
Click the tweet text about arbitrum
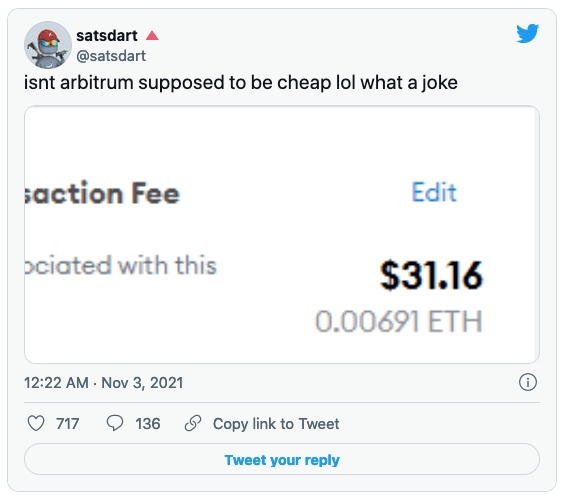pyautogui.click(x=241, y=83)
